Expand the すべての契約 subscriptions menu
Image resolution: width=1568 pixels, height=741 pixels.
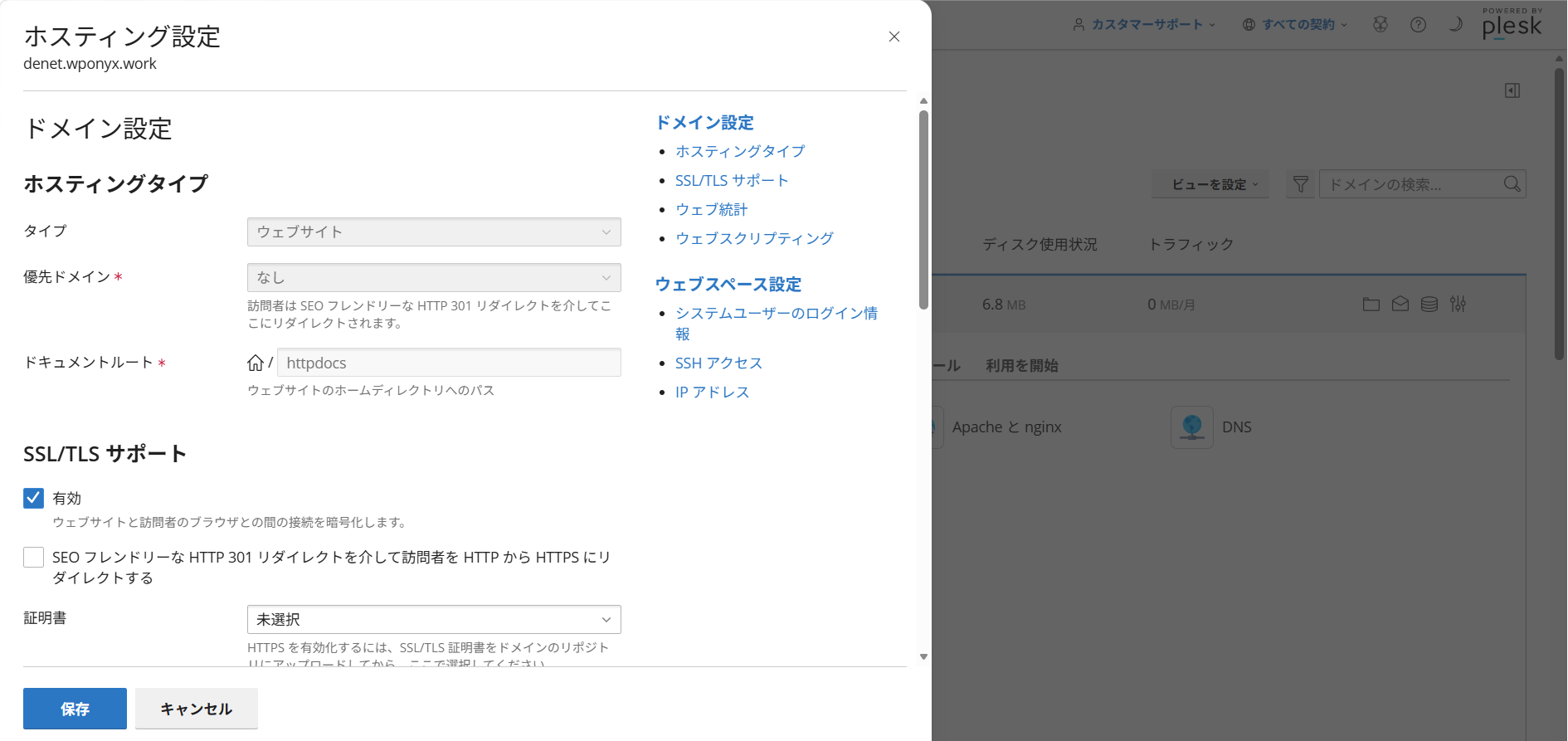(x=1295, y=25)
